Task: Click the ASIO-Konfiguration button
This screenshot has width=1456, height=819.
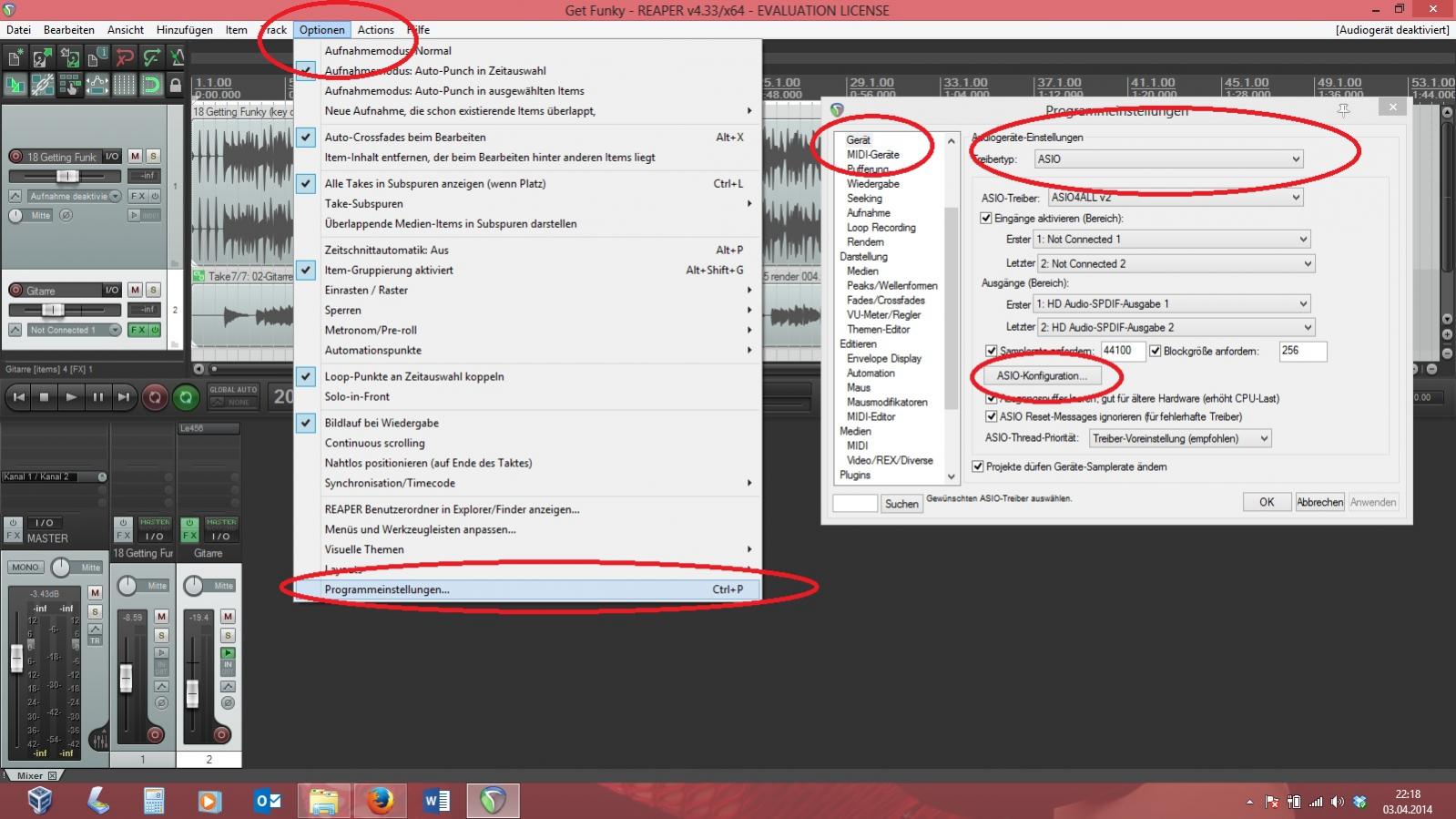Action: pos(1042,375)
